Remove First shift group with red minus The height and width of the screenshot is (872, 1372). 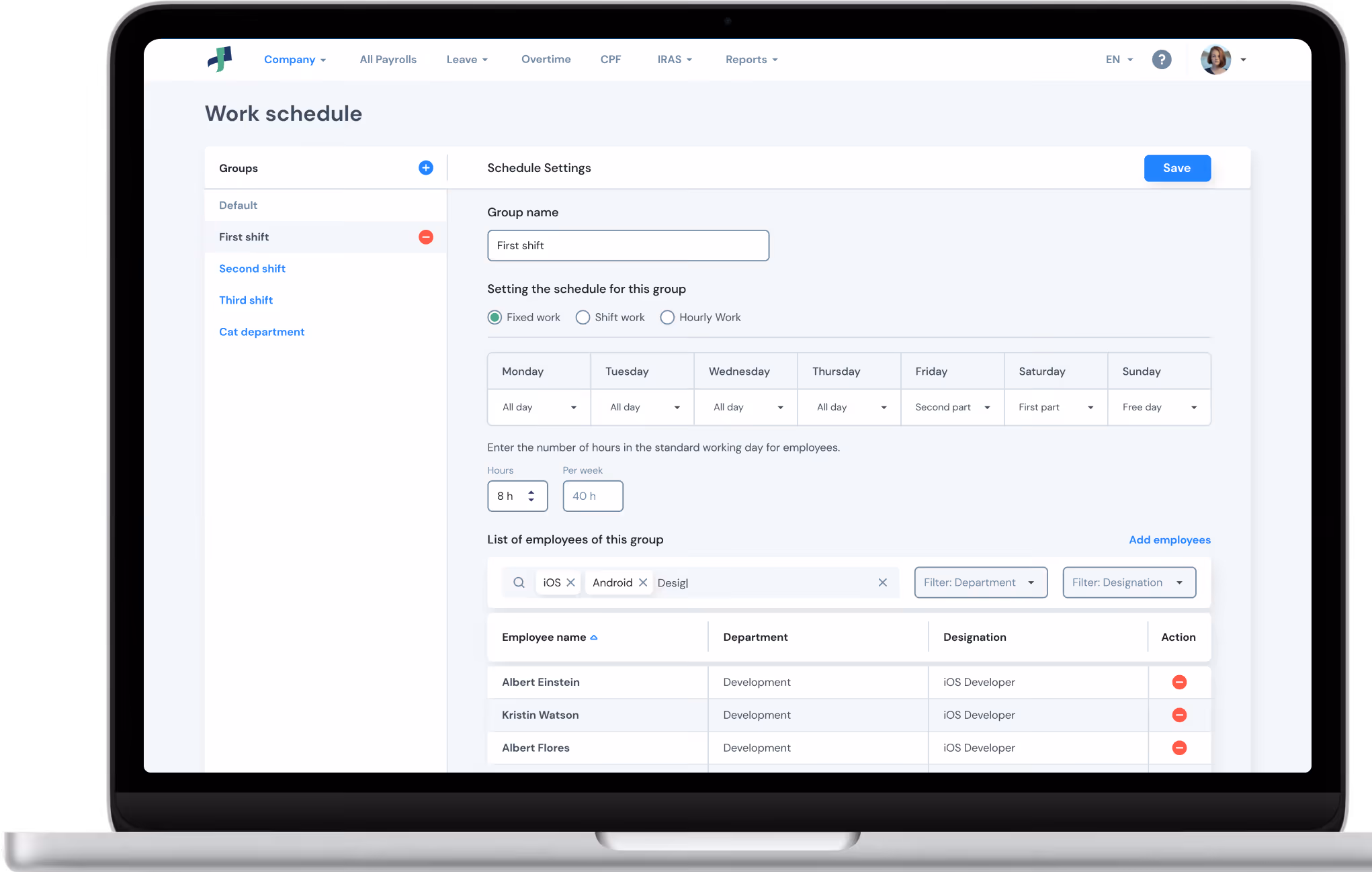tap(426, 237)
